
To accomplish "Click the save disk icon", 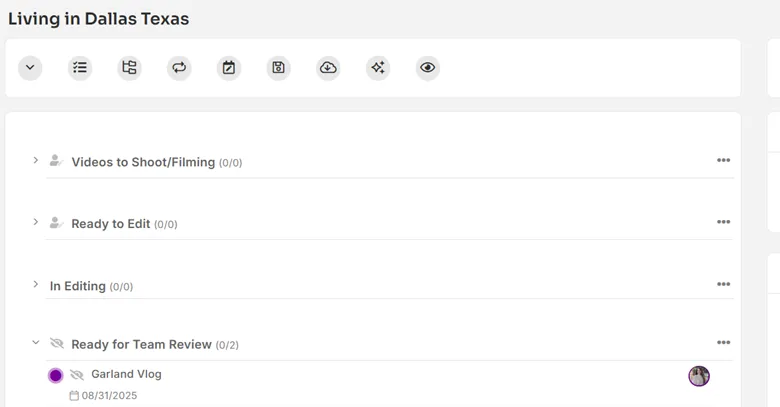I will (279, 68).
